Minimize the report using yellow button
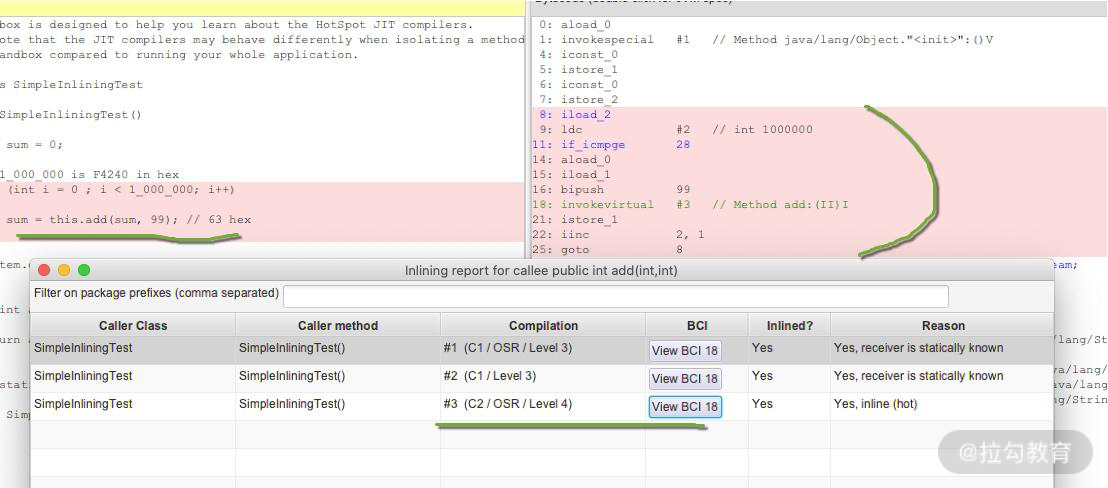This screenshot has height=488, width=1108. pyautogui.click(x=64, y=270)
